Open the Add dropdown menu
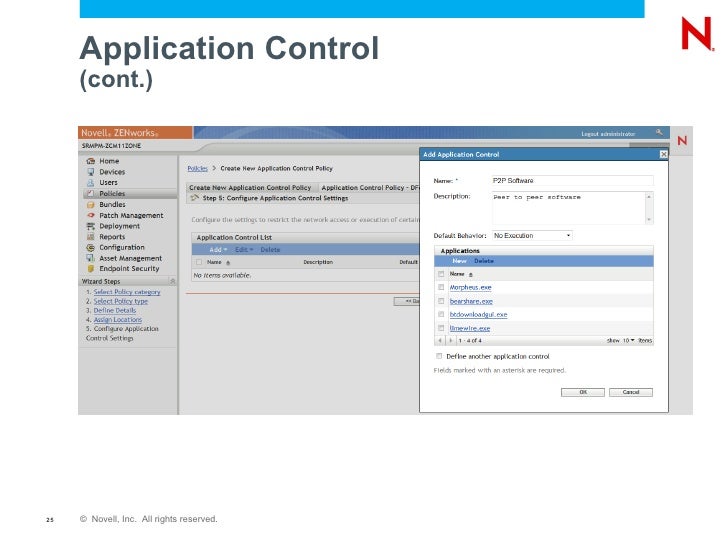Viewport: 728px width, 546px height. [218, 250]
